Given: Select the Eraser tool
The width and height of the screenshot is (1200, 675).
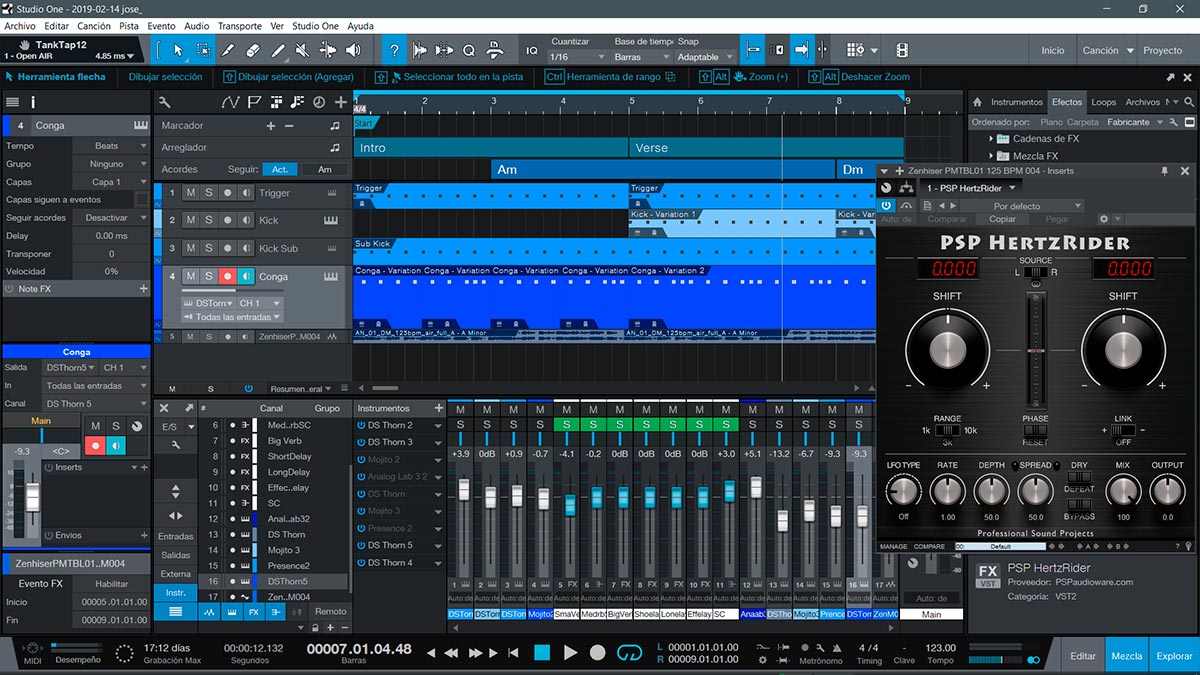Looking at the screenshot, I should pyautogui.click(x=253, y=50).
